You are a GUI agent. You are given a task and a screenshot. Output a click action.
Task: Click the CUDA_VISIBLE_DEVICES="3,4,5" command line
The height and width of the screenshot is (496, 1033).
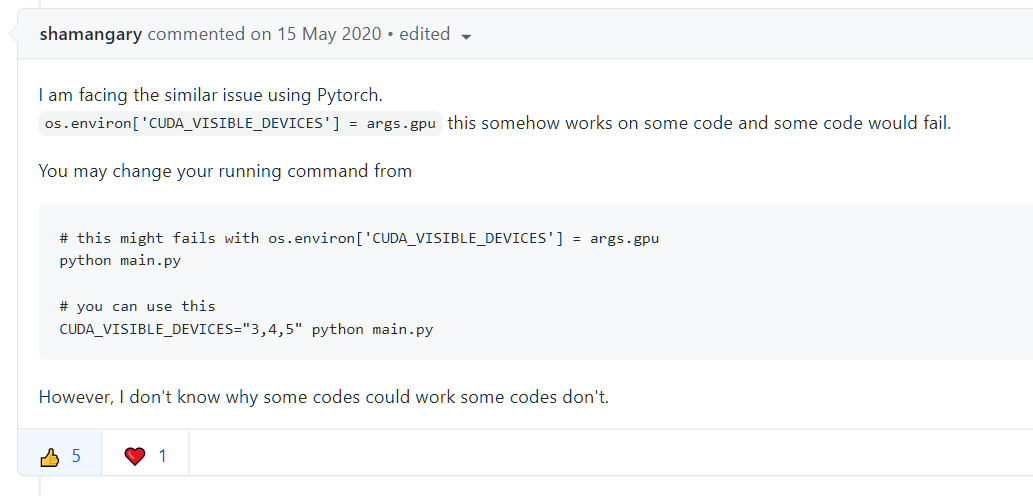[246, 329]
